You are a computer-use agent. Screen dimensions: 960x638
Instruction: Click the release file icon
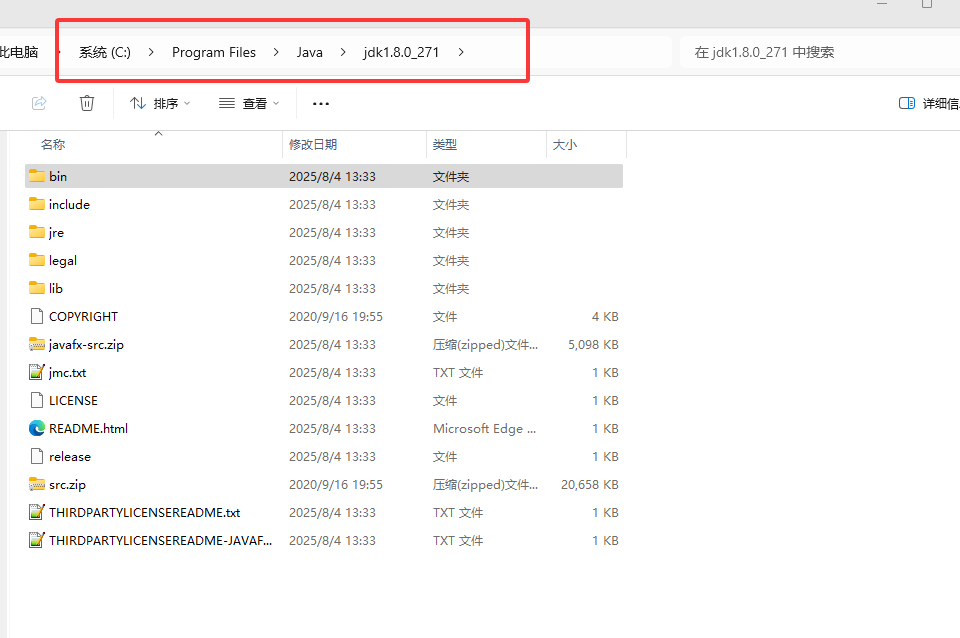[37, 457]
